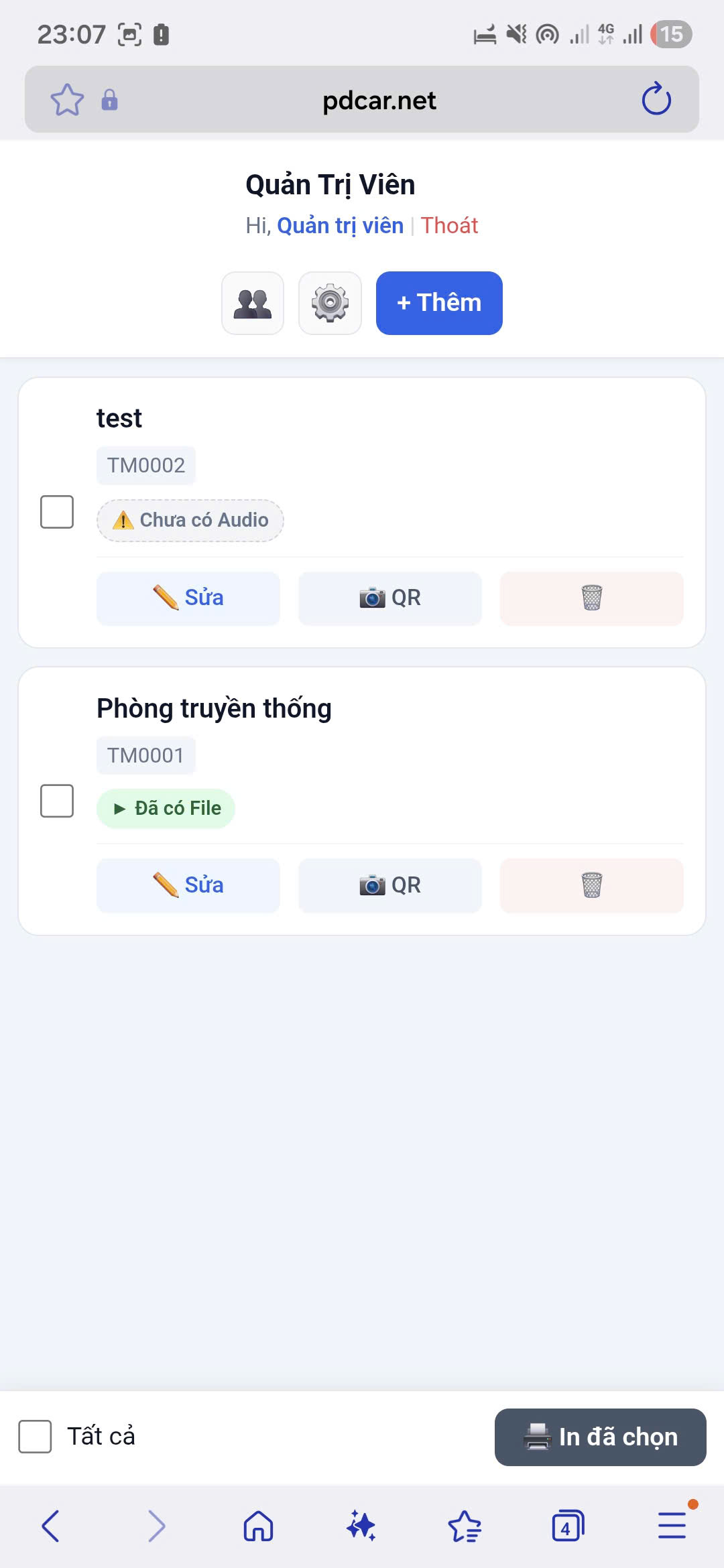Open the user management people icon
This screenshot has height=1568, width=724.
[x=253, y=303]
